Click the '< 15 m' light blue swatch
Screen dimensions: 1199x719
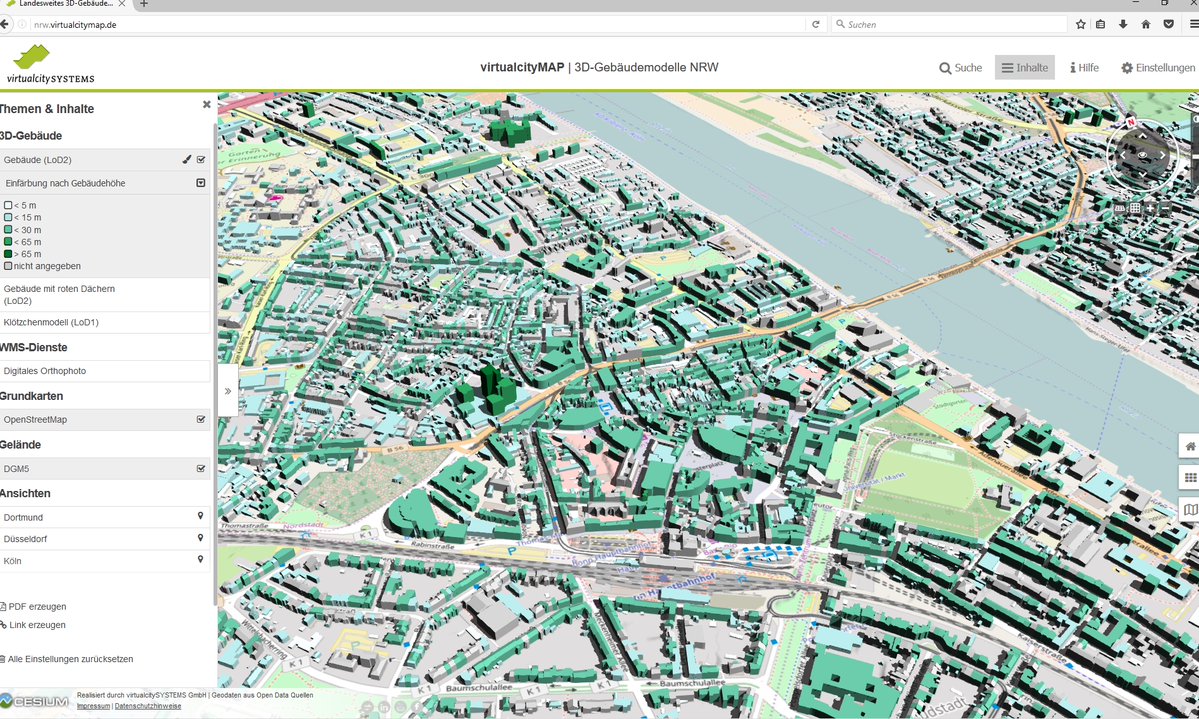click(x=8, y=217)
